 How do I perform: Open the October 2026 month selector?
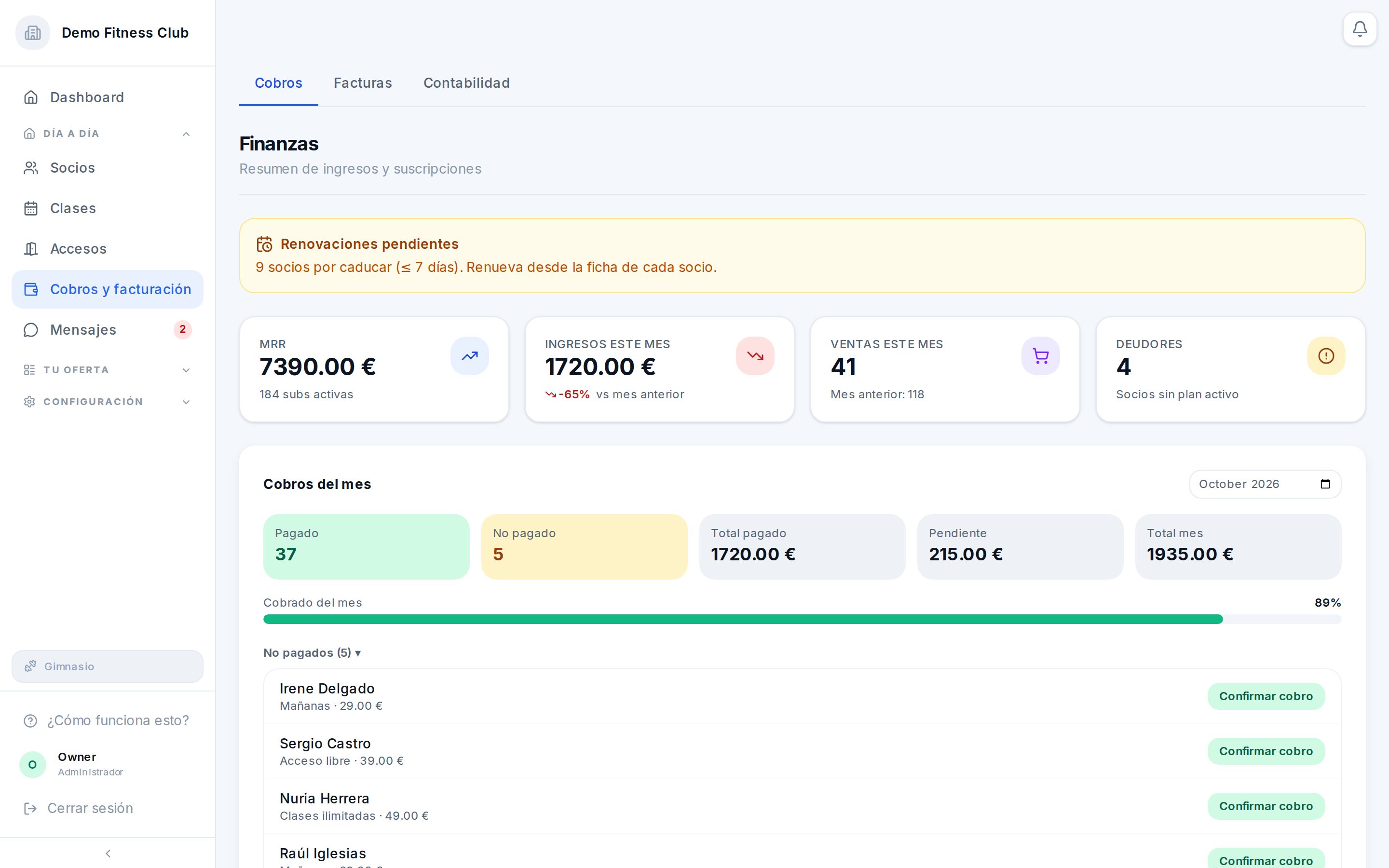point(1265,484)
